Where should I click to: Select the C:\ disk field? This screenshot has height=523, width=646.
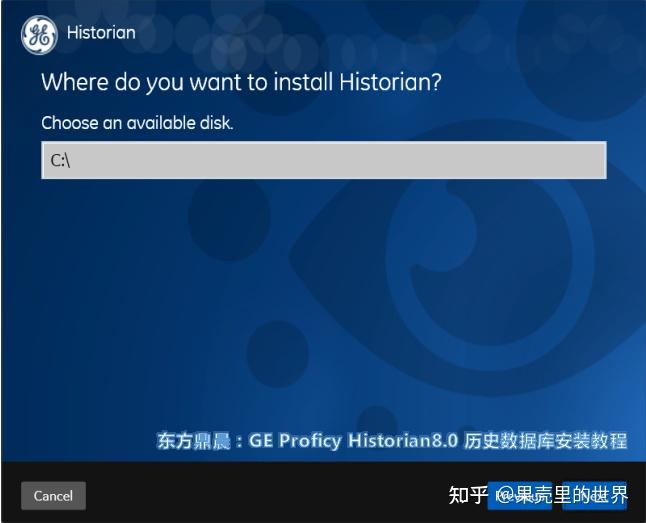pyautogui.click(x=324, y=160)
